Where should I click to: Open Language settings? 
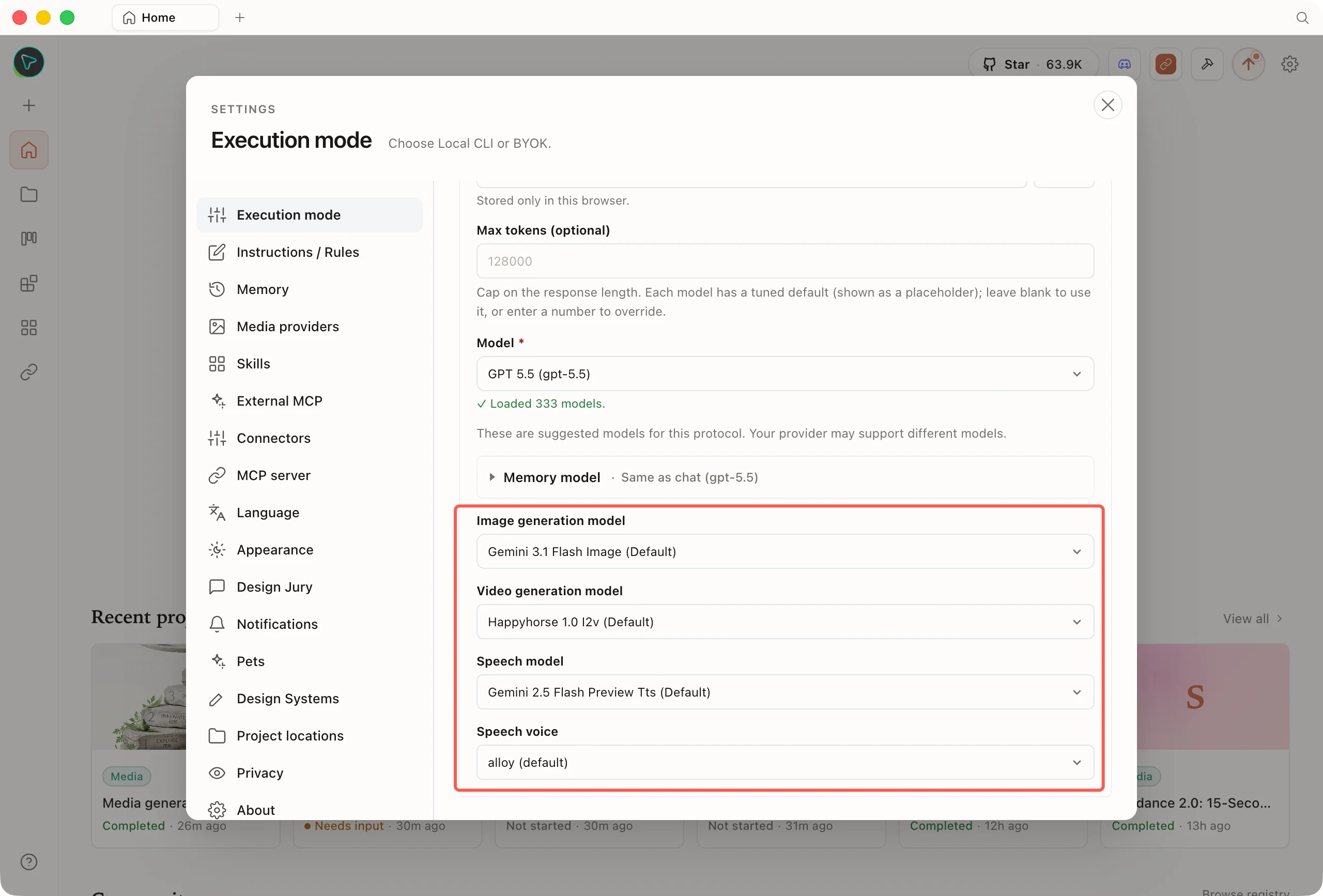click(309, 512)
